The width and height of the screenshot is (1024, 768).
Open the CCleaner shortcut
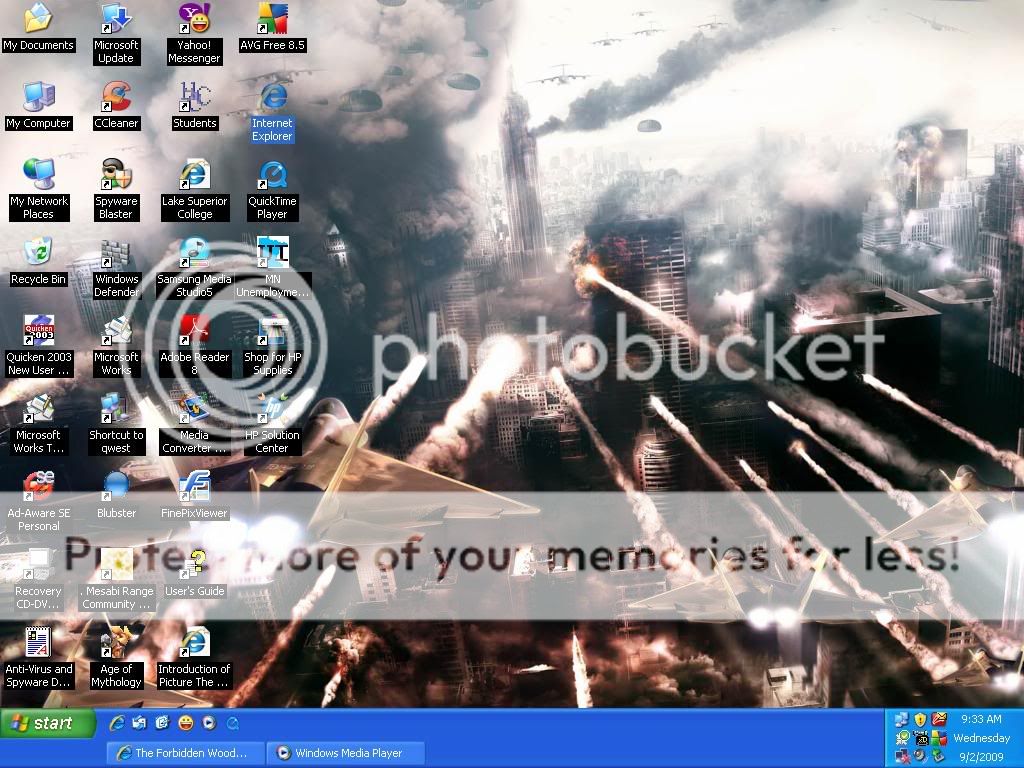click(x=116, y=105)
